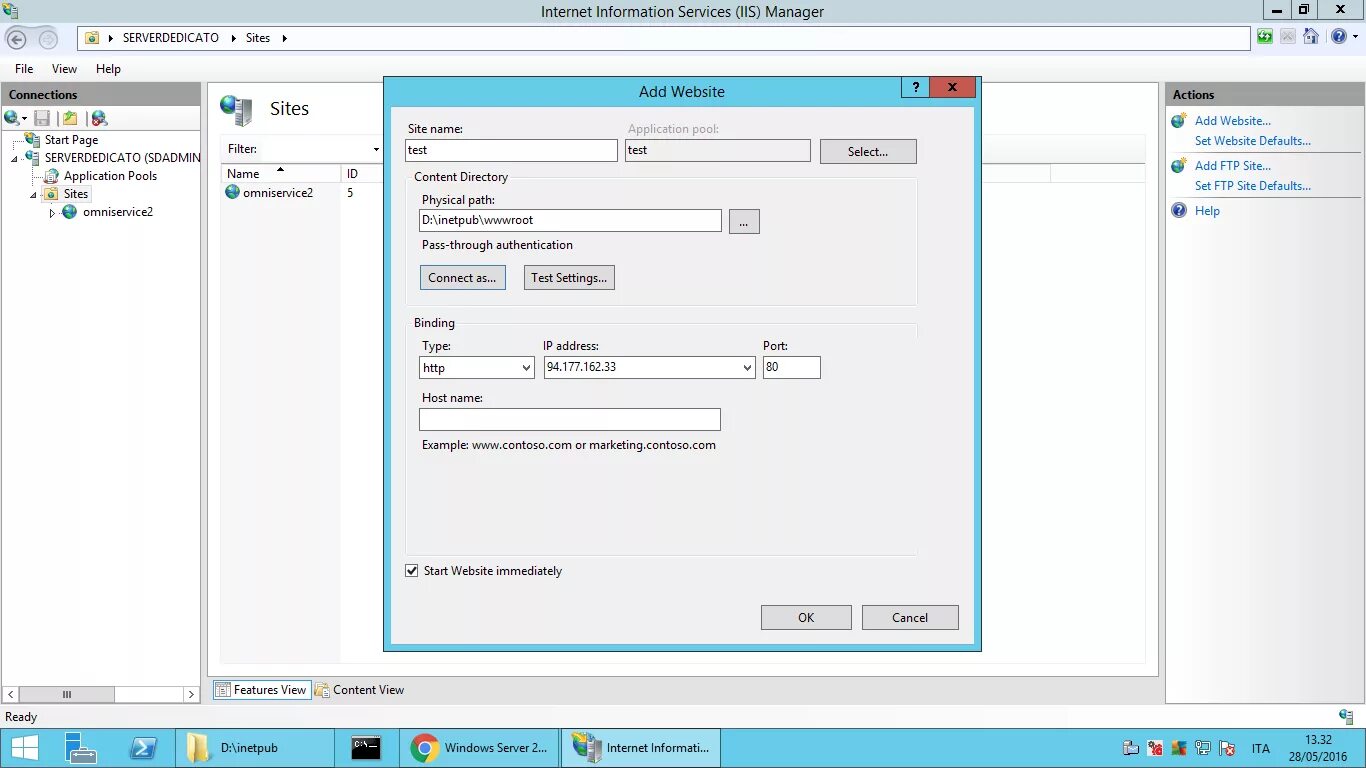Click Create New Connection globe icon

coord(12,118)
